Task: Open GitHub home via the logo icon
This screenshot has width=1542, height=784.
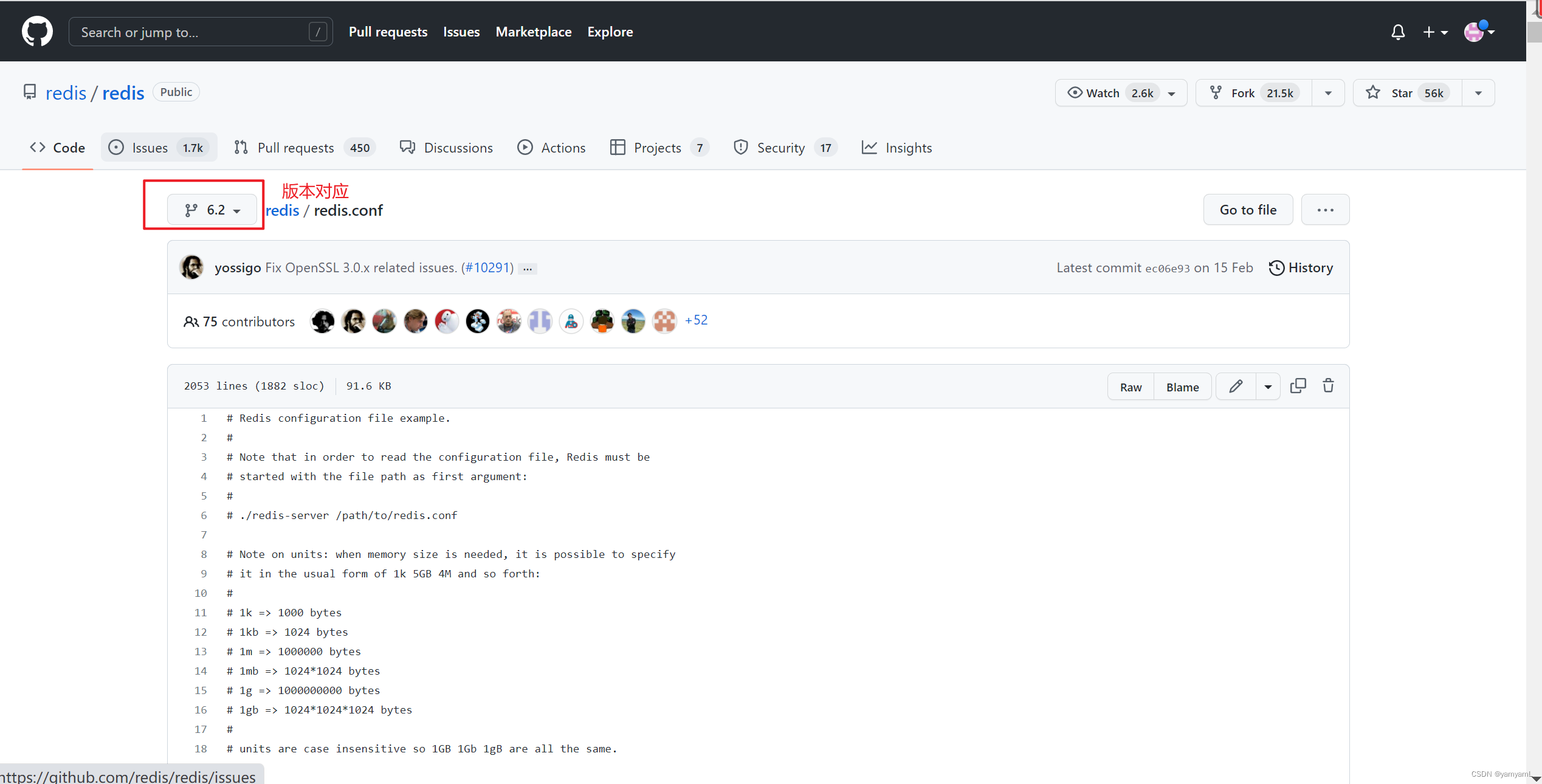Action: pos(37,31)
